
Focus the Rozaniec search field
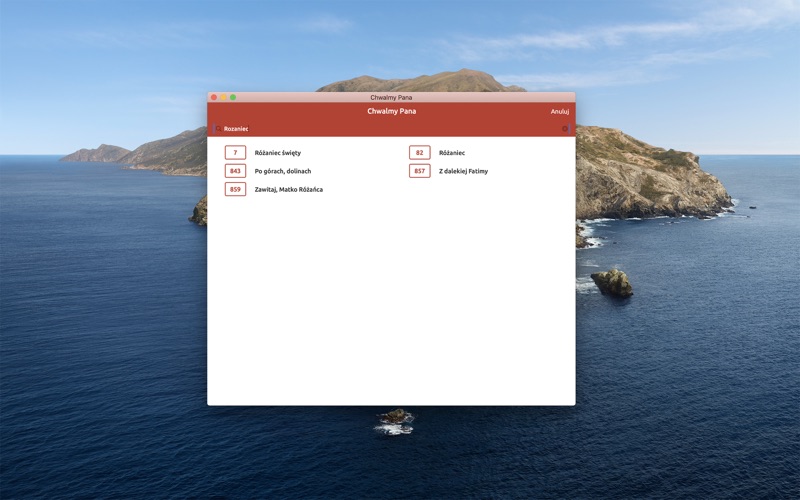point(391,129)
